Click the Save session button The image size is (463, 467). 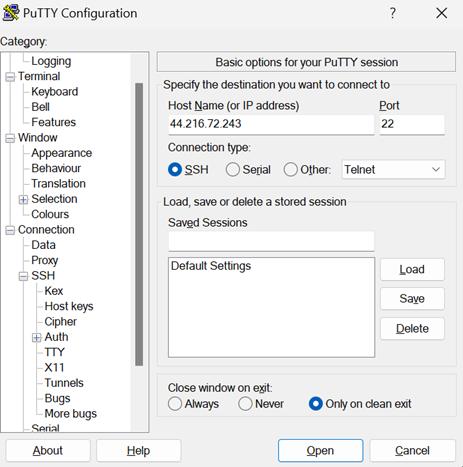tap(412, 299)
